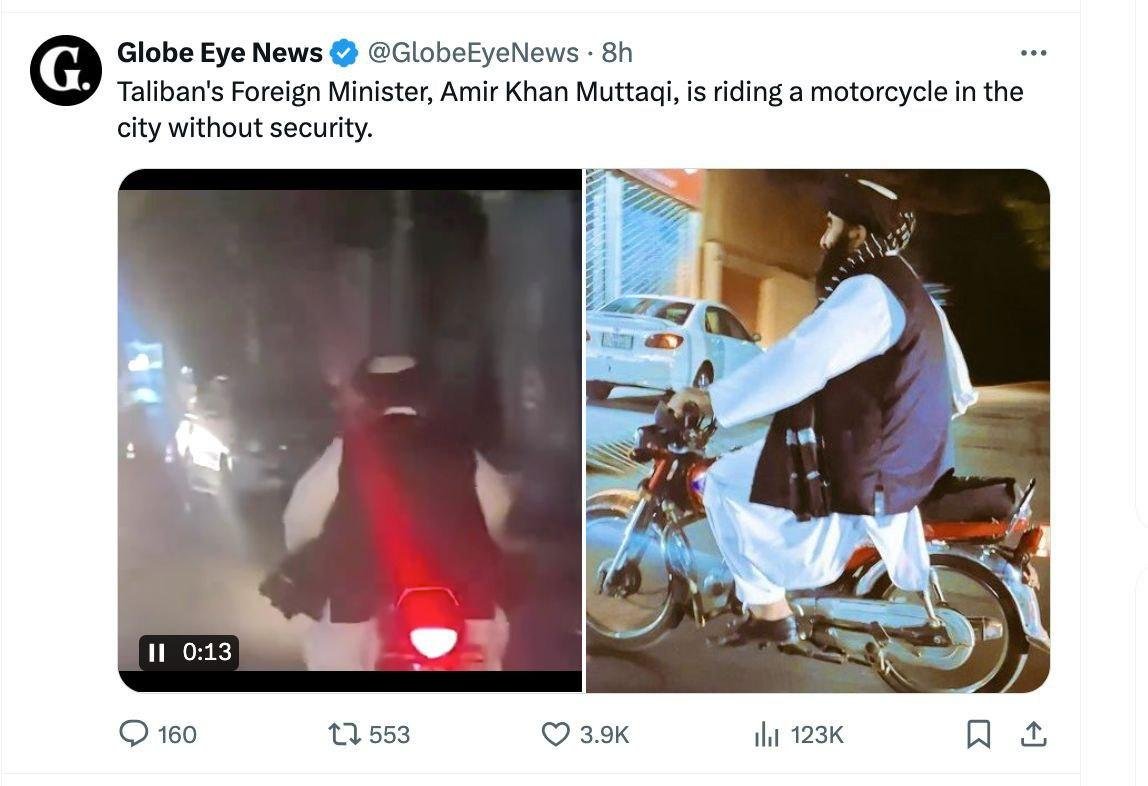
Task: Click the @GlobeEyeNews handle
Action: pyautogui.click(x=473, y=52)
